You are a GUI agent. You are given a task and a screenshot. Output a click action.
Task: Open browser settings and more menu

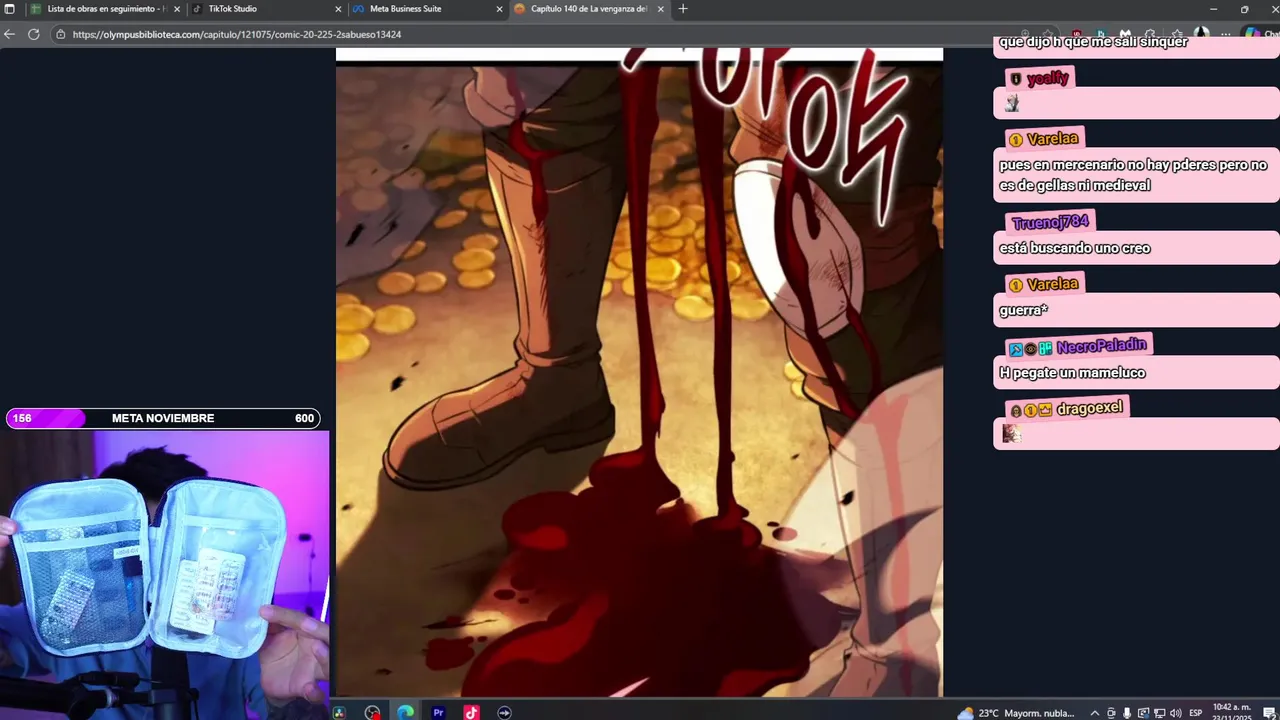(1225, 34)
